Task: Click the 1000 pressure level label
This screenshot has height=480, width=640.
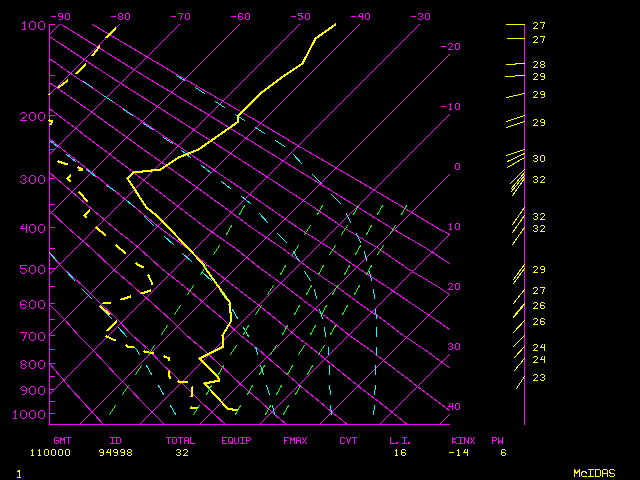Action: (31, 414)
